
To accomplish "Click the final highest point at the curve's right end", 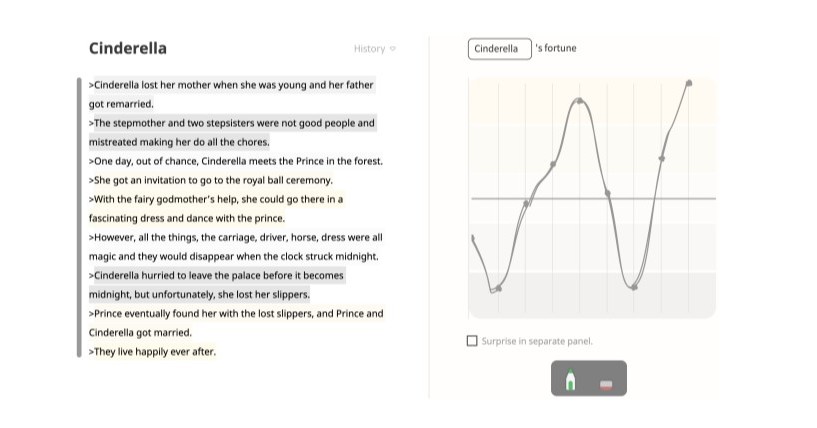I will coord(689,82).
